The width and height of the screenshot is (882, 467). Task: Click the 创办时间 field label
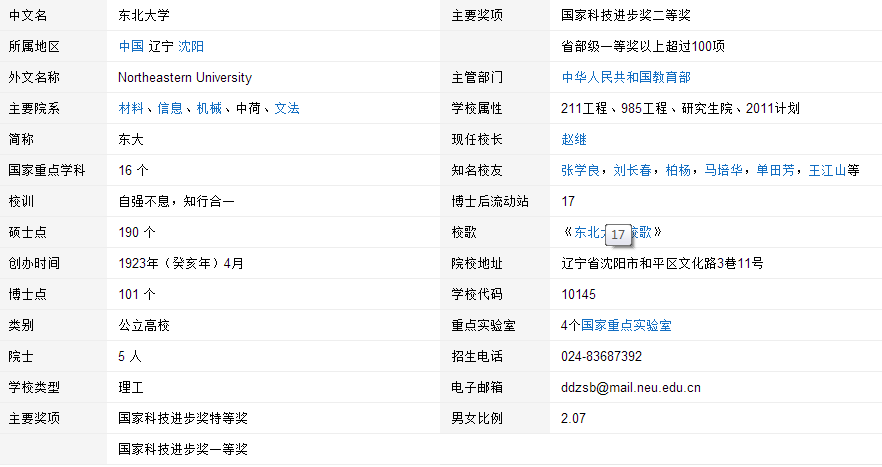(x=34, y=263)
